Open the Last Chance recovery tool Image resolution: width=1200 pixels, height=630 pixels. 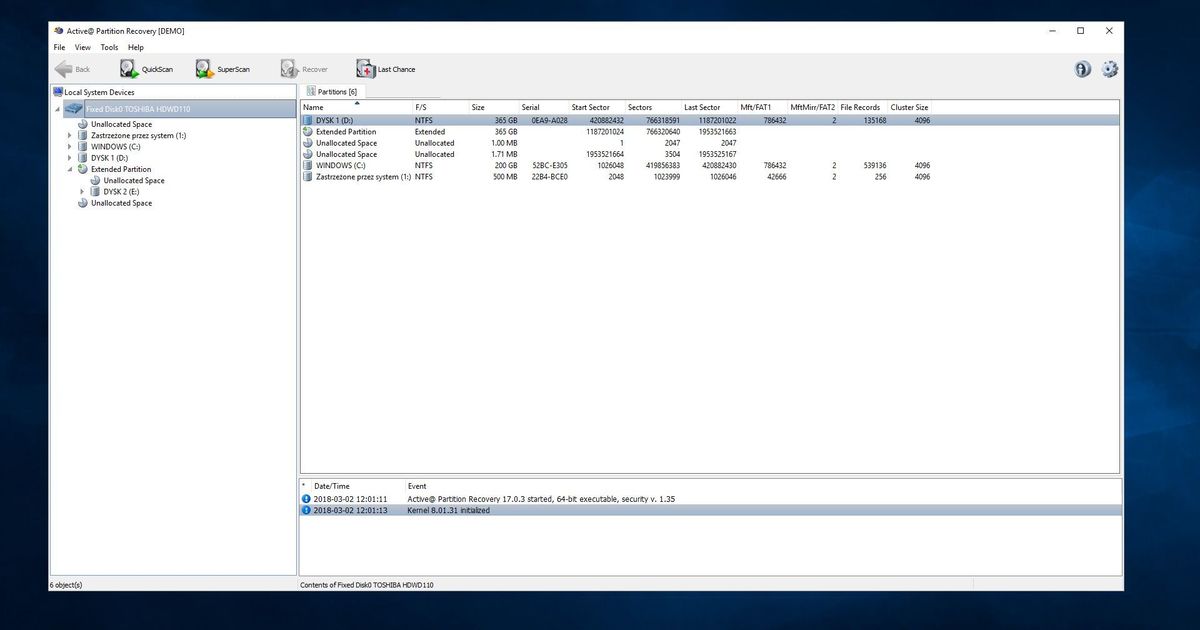point(386,69)
